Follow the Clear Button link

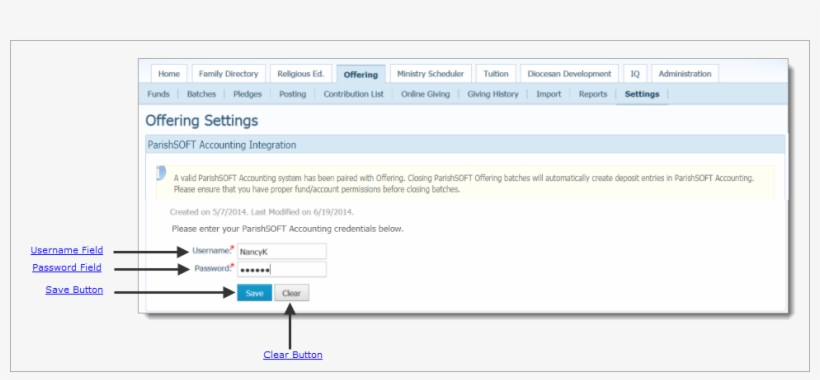click(x=293, y=355)
